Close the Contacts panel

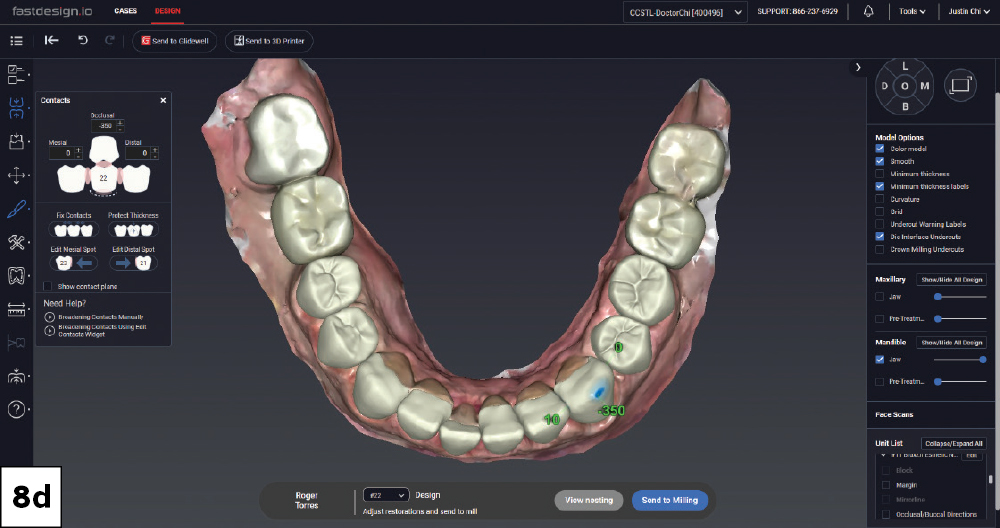tap(163, 100)
